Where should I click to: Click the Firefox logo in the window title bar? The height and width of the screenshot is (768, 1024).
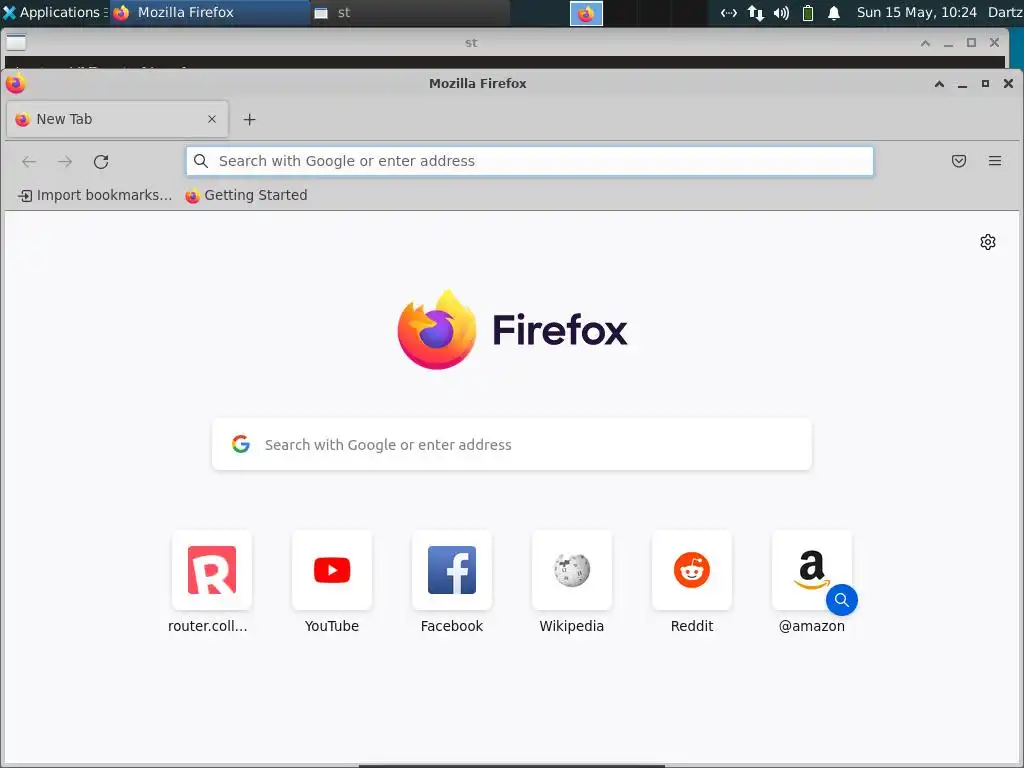click(x=16, y=84)
